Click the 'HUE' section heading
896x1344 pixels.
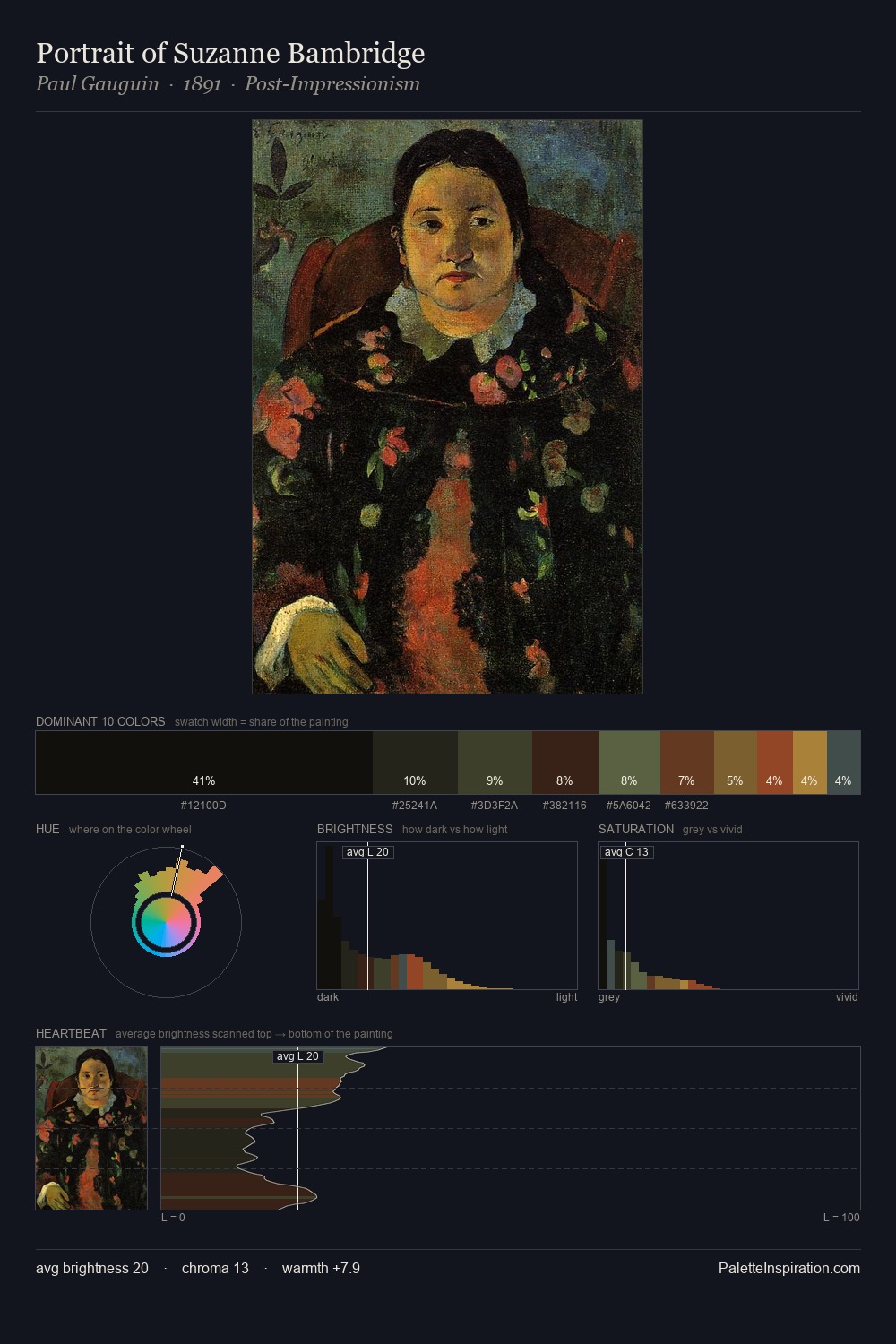47,829
